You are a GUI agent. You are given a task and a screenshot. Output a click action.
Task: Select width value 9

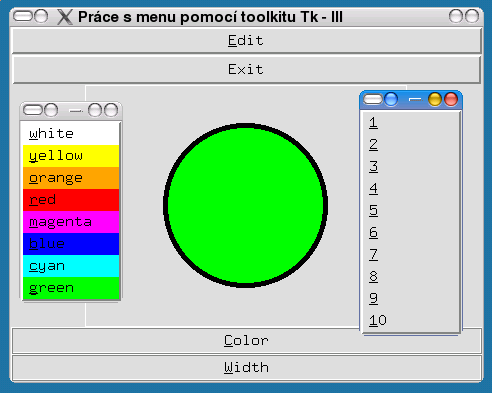411,298
